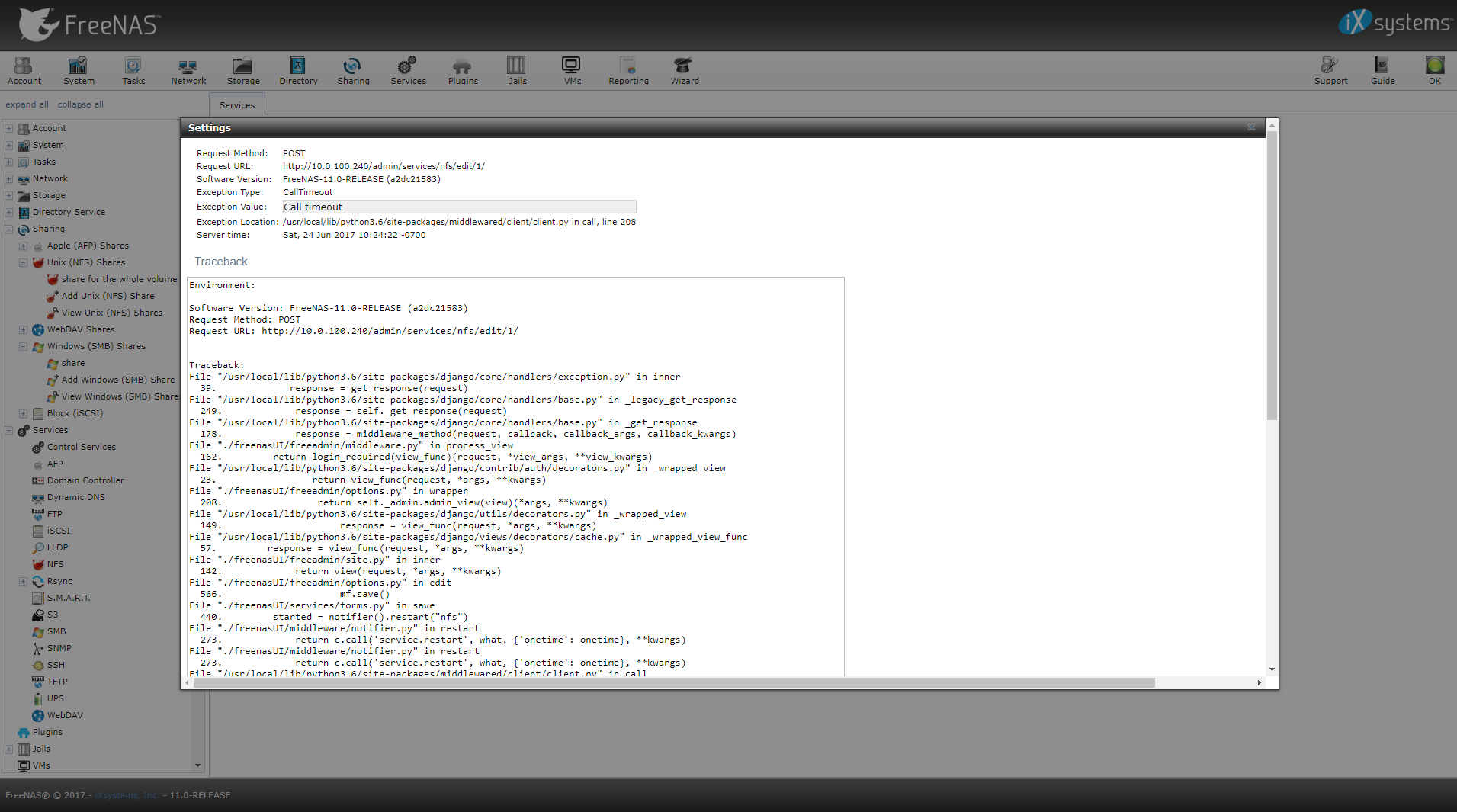Collapse Windows (SMB) Shares node
The height and width of the screenshot is (812, 1457).
[x=23, y=346]
